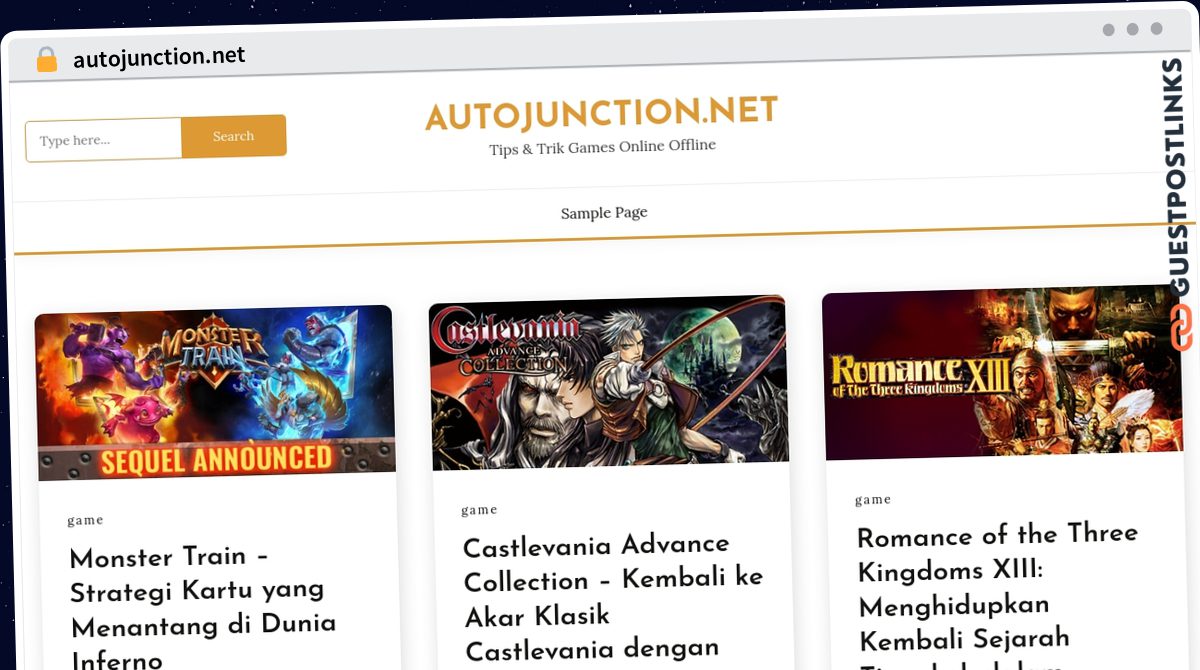The image size is (1200, 670).
Task: Focus the 'Type here...' search field
Action: (104, 140)
